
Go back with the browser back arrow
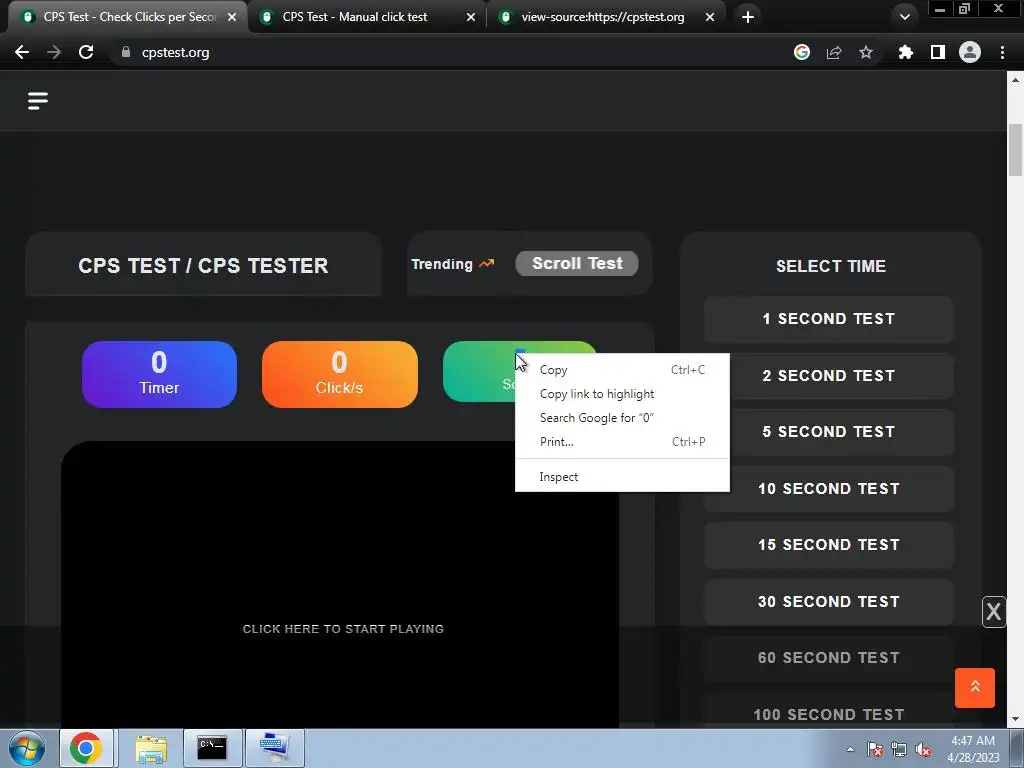[22, 52]
